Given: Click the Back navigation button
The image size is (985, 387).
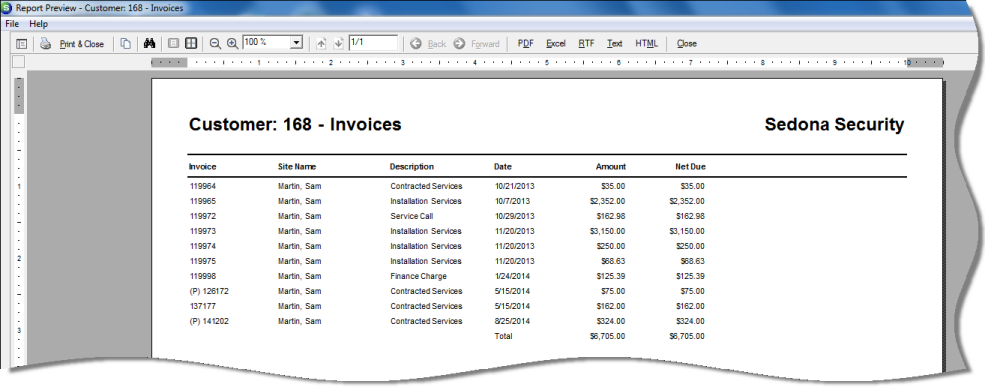Looking at the screenshot, I should pos(428,44).
